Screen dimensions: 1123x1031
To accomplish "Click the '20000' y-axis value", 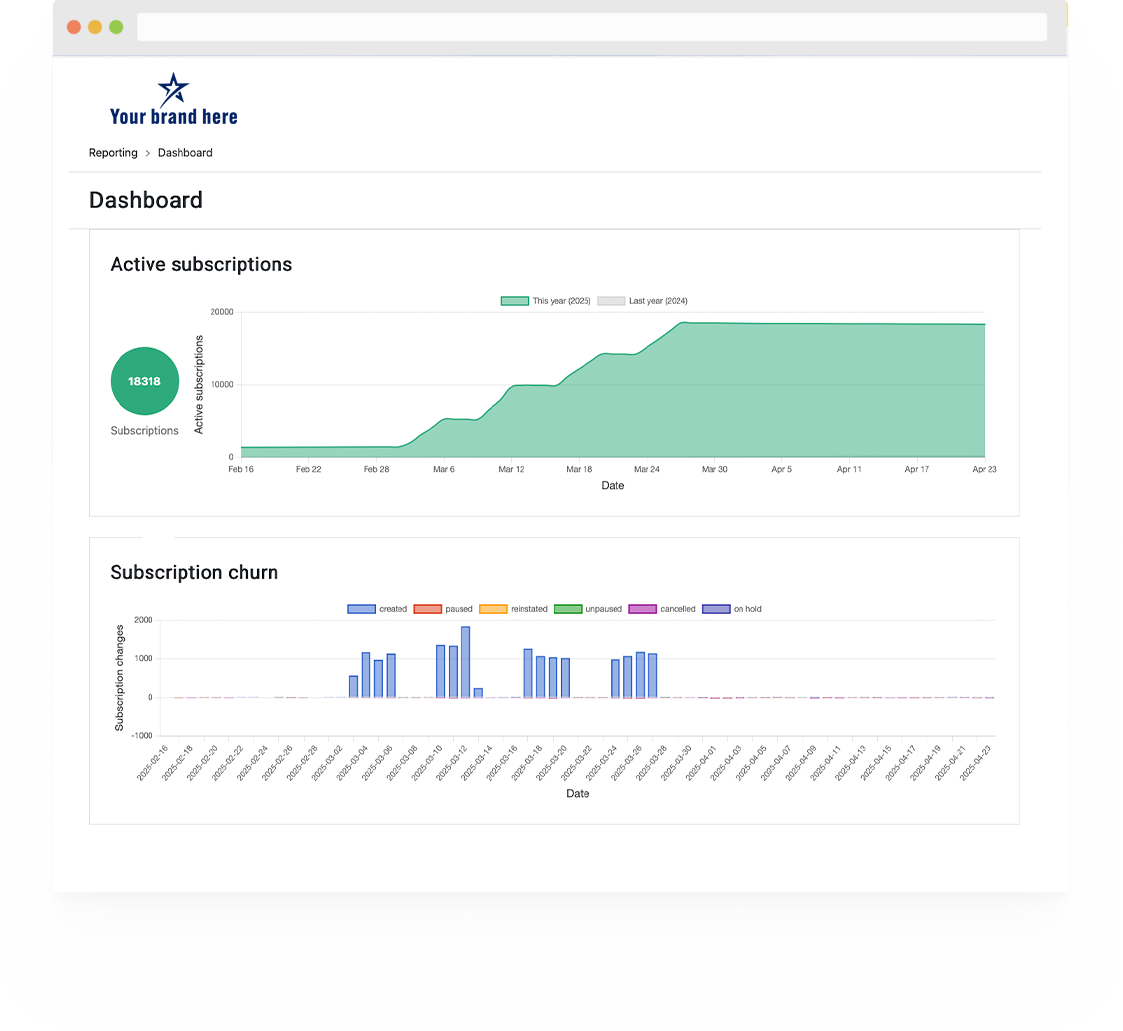I will (x=222, y=312).
